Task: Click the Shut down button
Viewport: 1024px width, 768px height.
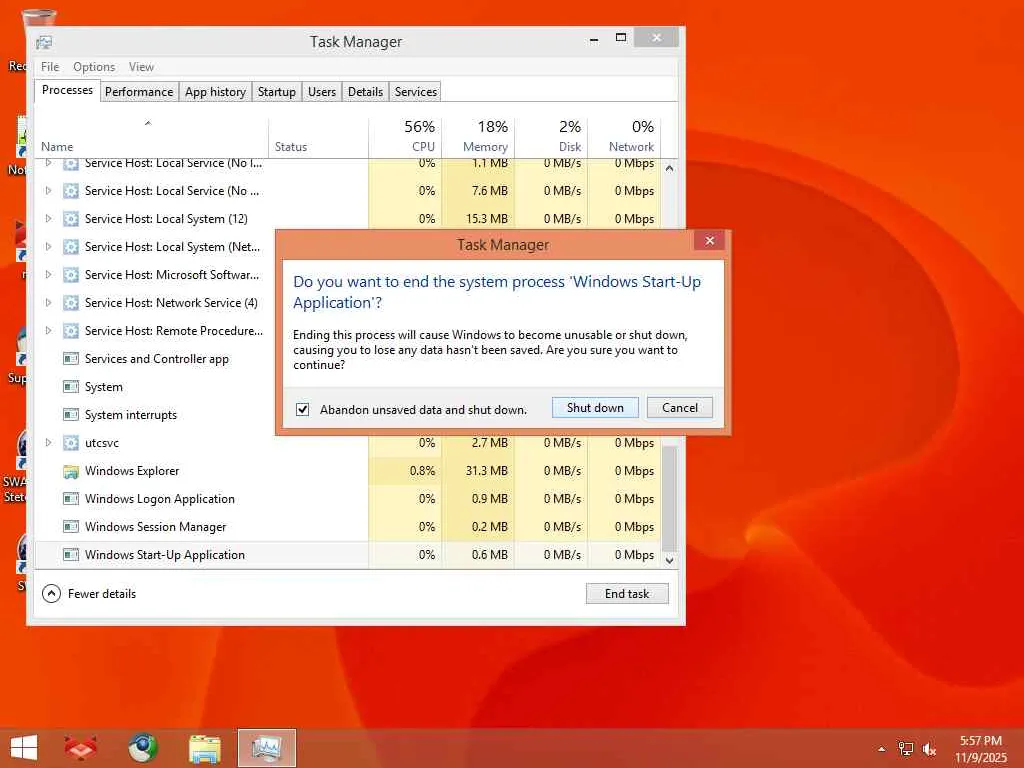Action: (595, 408)
